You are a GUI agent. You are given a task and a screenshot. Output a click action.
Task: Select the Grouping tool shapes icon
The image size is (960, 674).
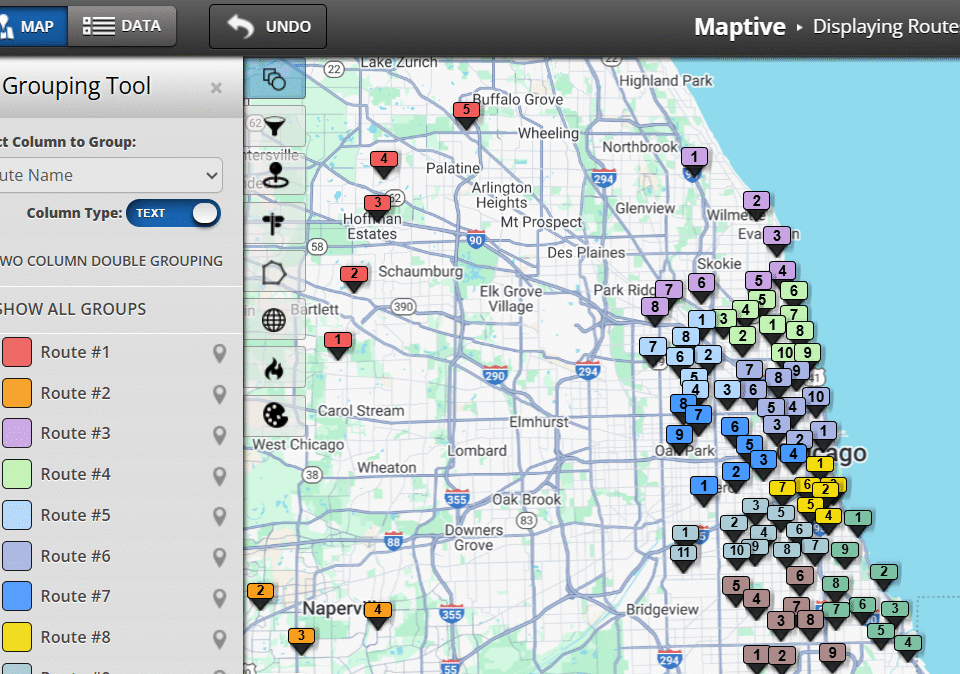274,78
